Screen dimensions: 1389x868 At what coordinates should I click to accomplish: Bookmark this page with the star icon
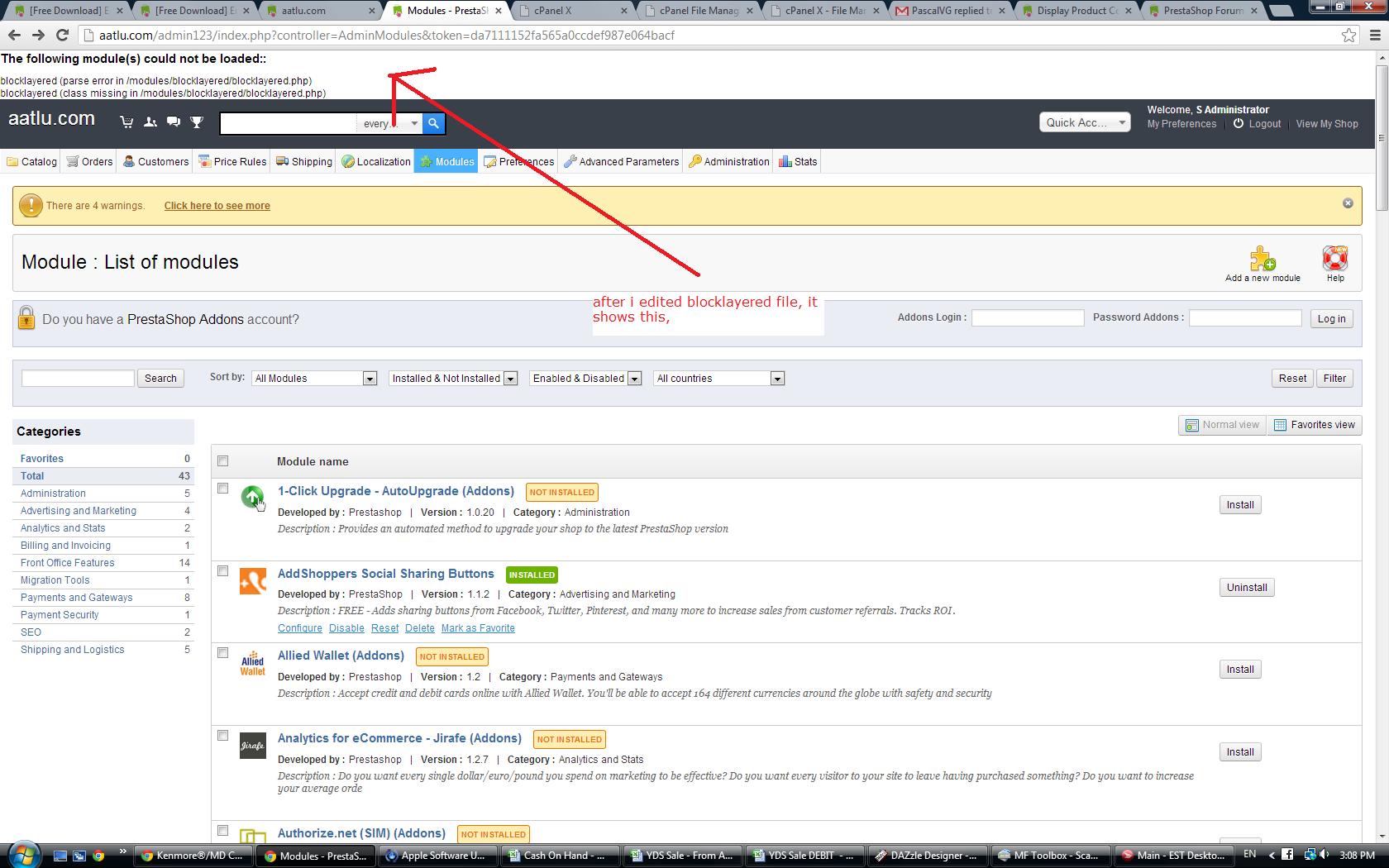(1348, 36)
